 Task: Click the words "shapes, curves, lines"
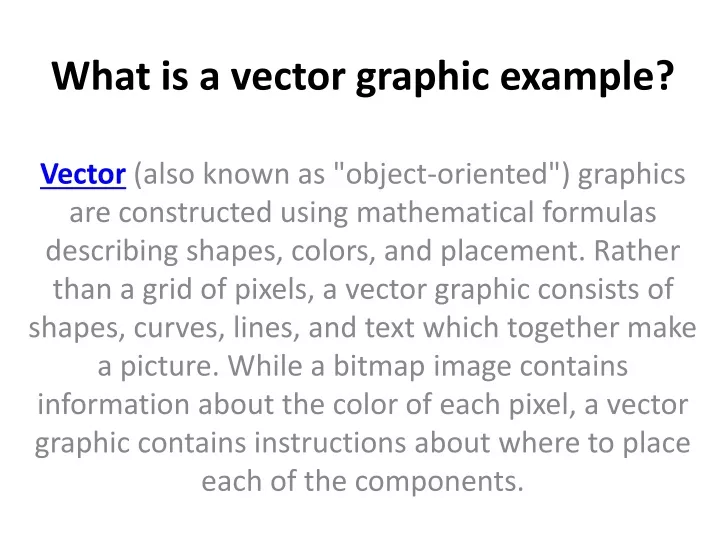point(146,328)
